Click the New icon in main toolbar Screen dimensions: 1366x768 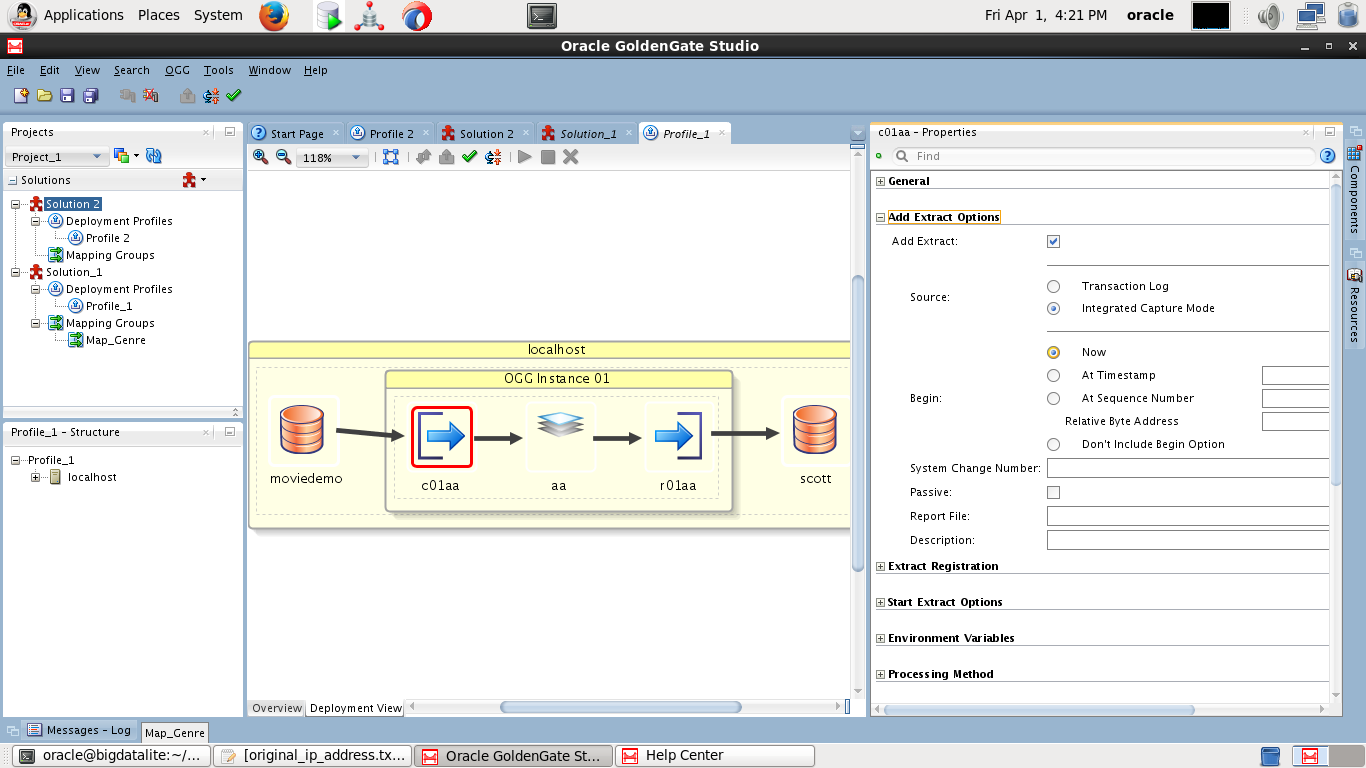[21, 95]
